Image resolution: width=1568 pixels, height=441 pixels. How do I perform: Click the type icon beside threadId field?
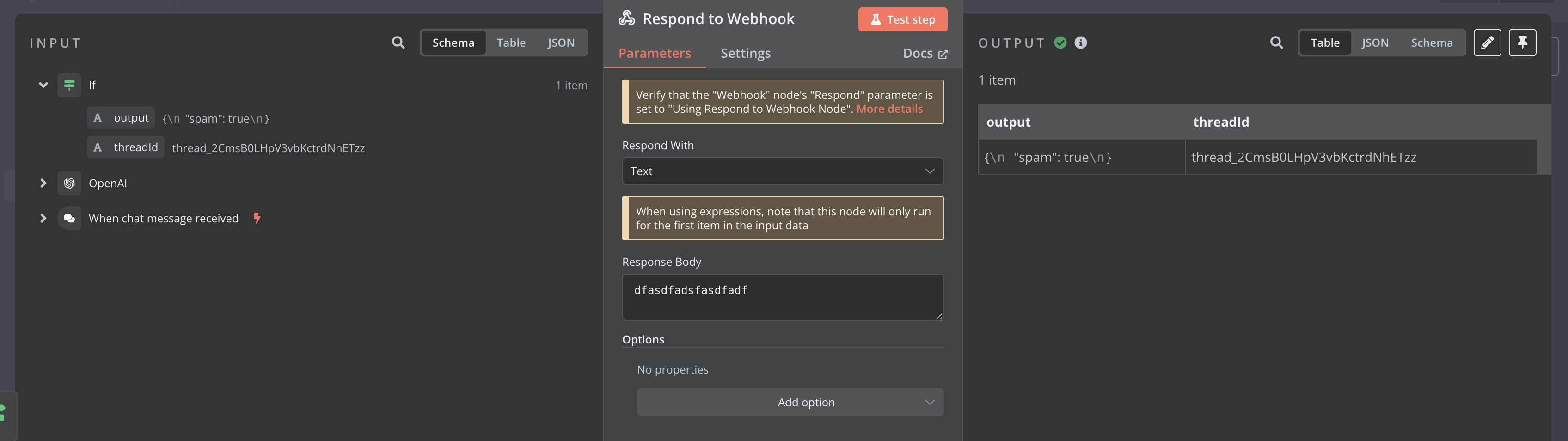click(98, 147)
